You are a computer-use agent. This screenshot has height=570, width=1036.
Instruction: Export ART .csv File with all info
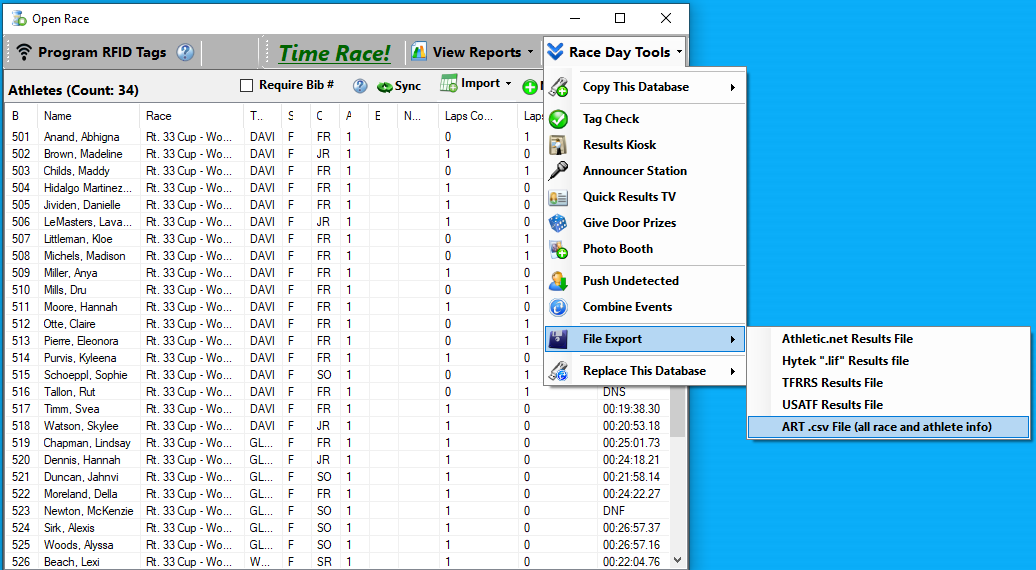coord(889,427)
